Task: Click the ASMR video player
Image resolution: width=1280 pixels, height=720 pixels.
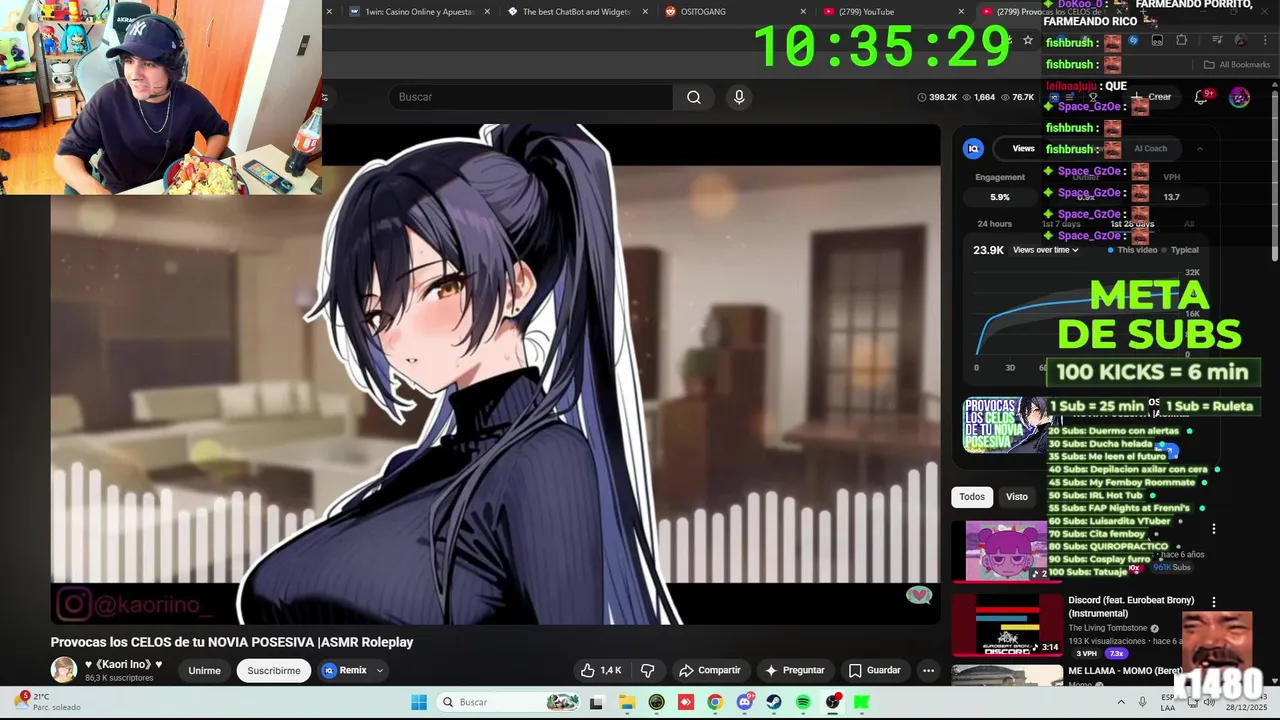Action: 496,374
